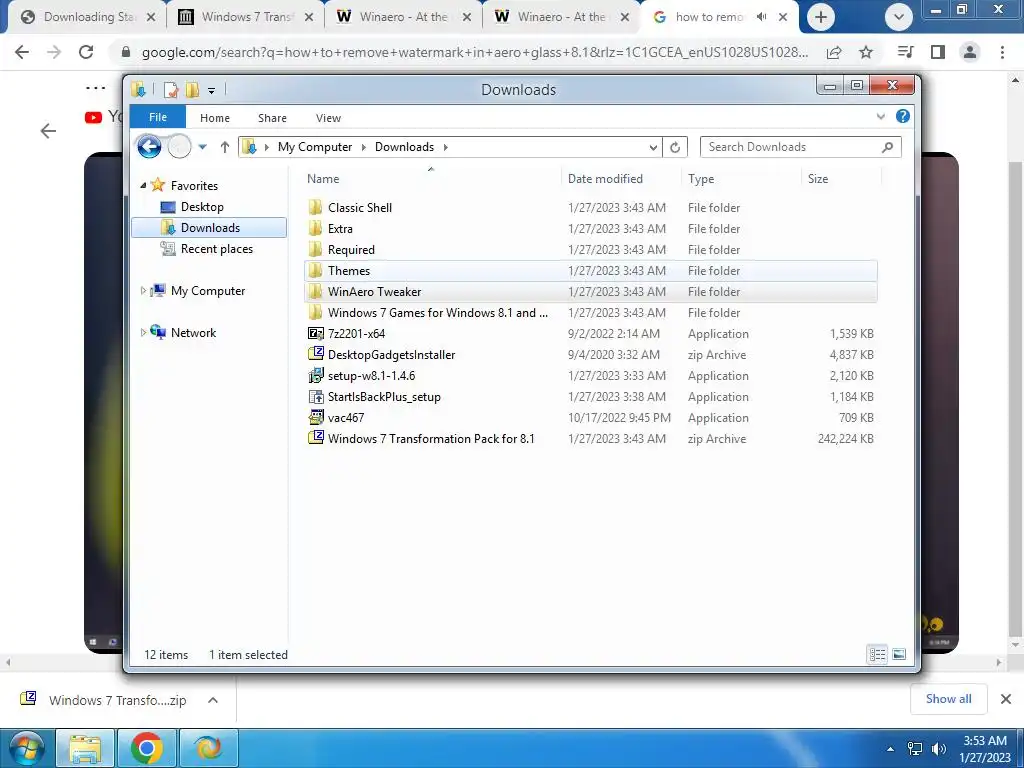
Task: Click volume speaker in system tray
Action: [x=939, y=749]
